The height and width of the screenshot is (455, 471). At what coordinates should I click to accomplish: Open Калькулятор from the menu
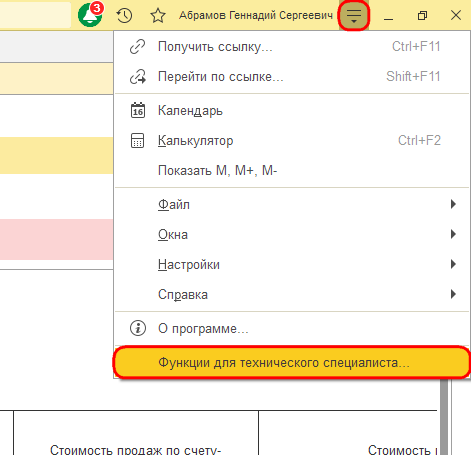coord(292,141)
